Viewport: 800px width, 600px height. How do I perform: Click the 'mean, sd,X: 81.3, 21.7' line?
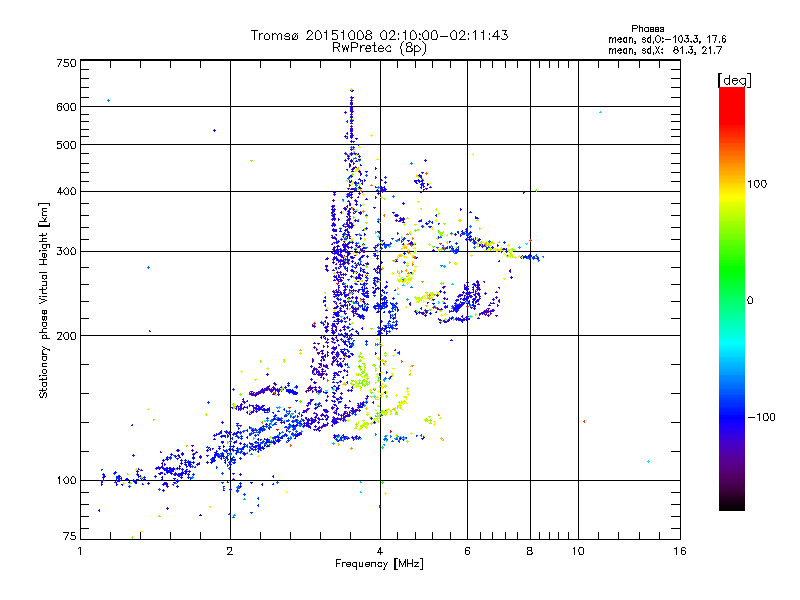(x=665, y=50)
